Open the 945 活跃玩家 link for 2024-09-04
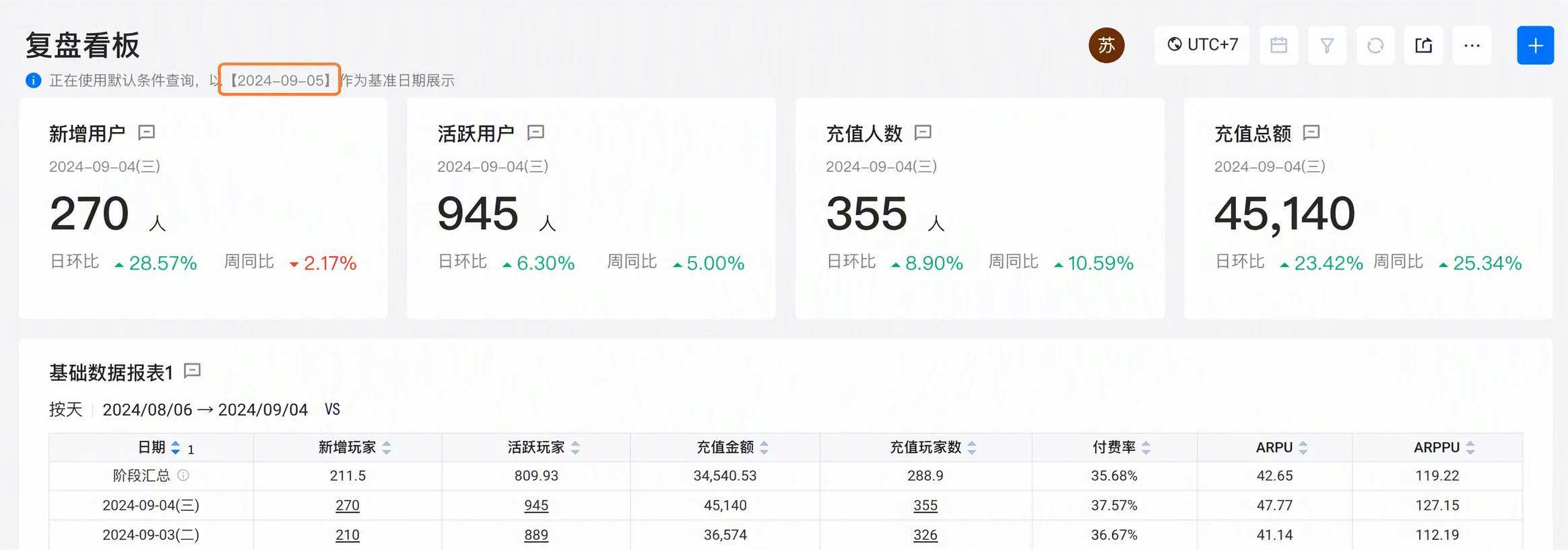The height and width of the screenshot is (550, 1568). click(536, 506)
